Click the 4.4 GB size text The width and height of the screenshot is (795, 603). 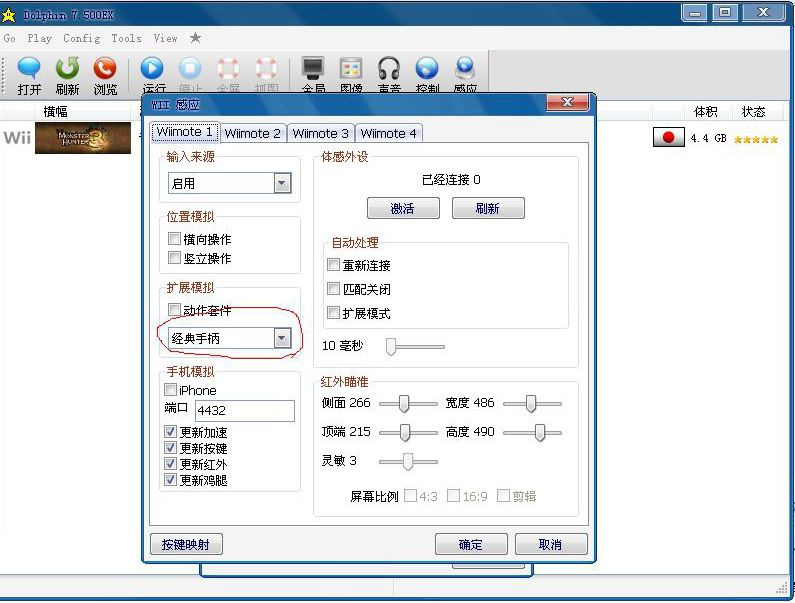click(708, 138)
